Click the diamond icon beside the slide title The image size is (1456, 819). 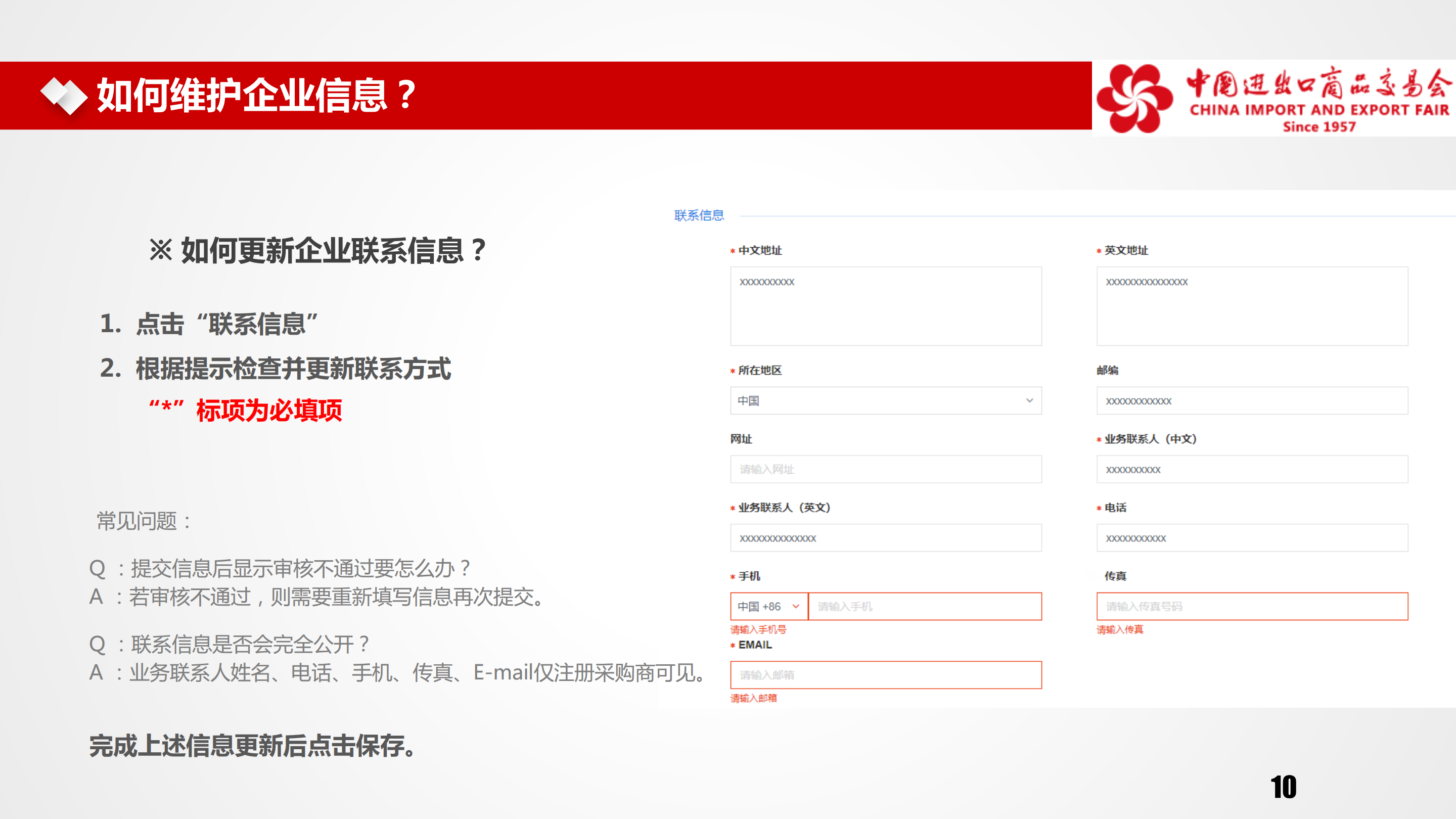click(x=64, y=96)
